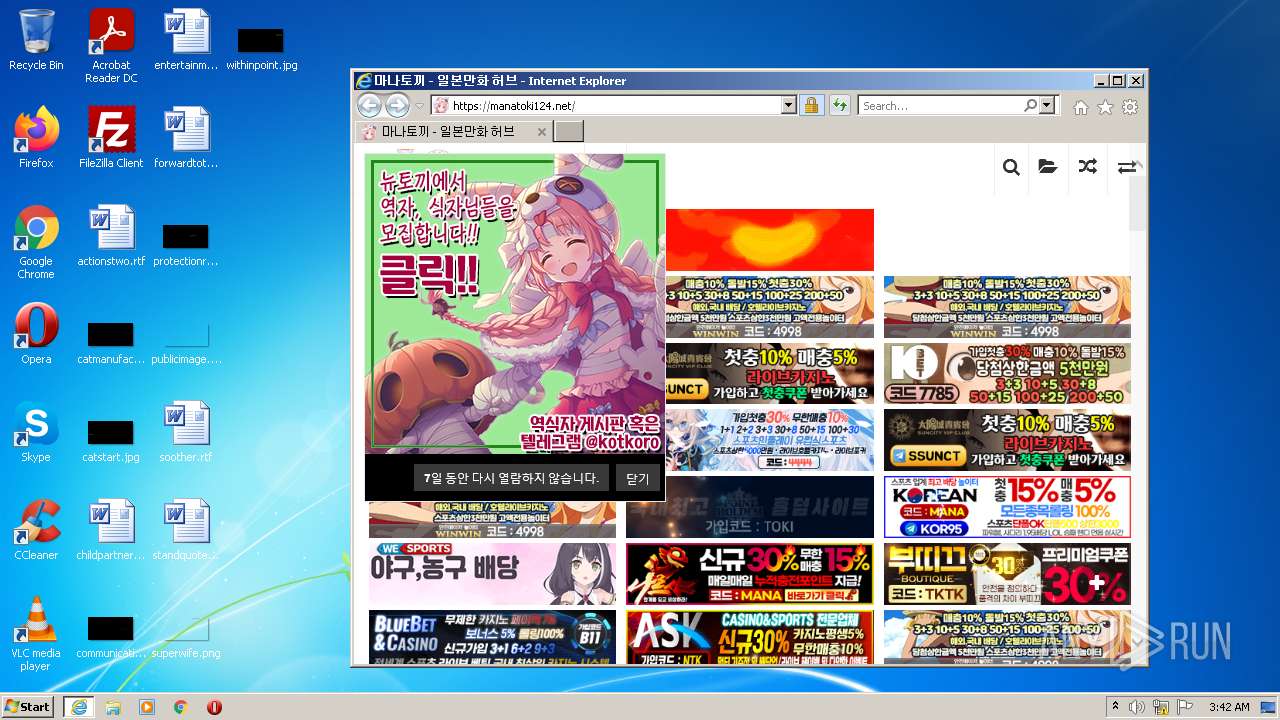Viewport: 1280px width, 720px height.
Task: Click the IE Forward navigation arrow
Action: (x=397, y=105)
